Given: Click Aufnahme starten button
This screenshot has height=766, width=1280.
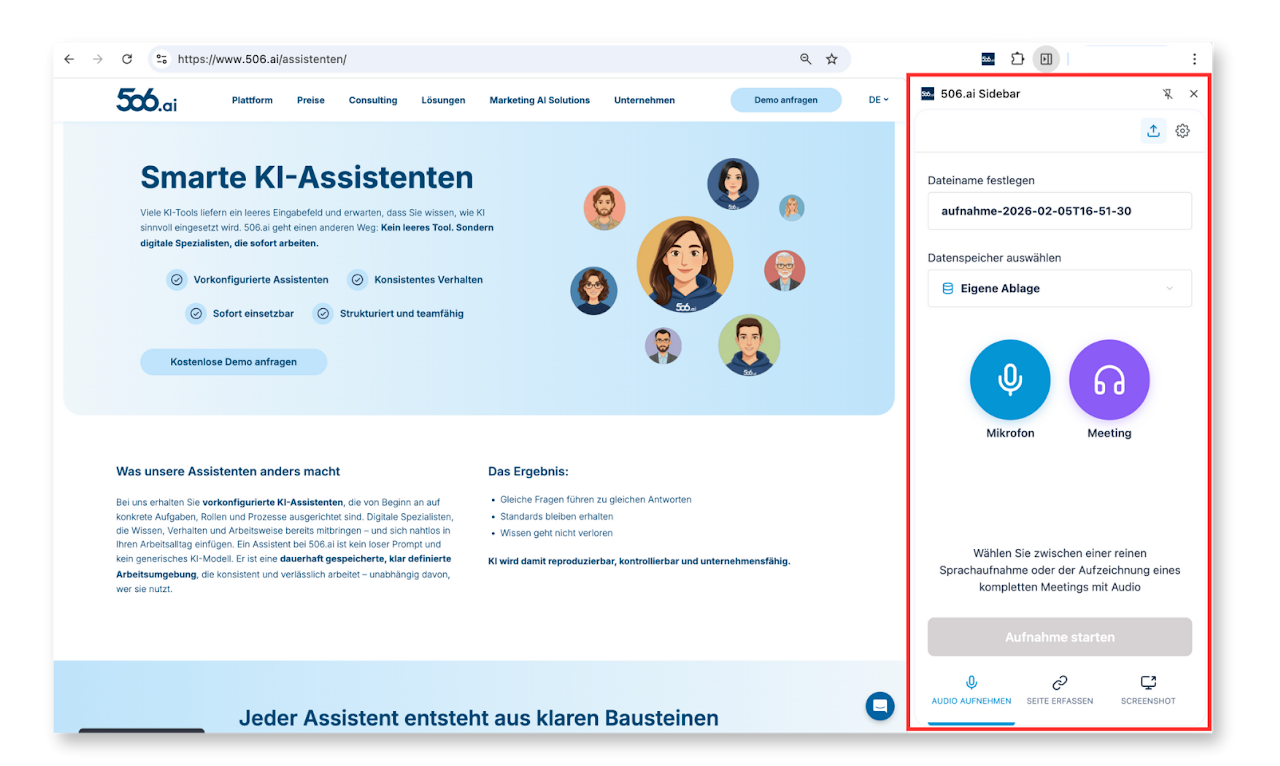Looking at the screenshot, I should coord(1060,637).
